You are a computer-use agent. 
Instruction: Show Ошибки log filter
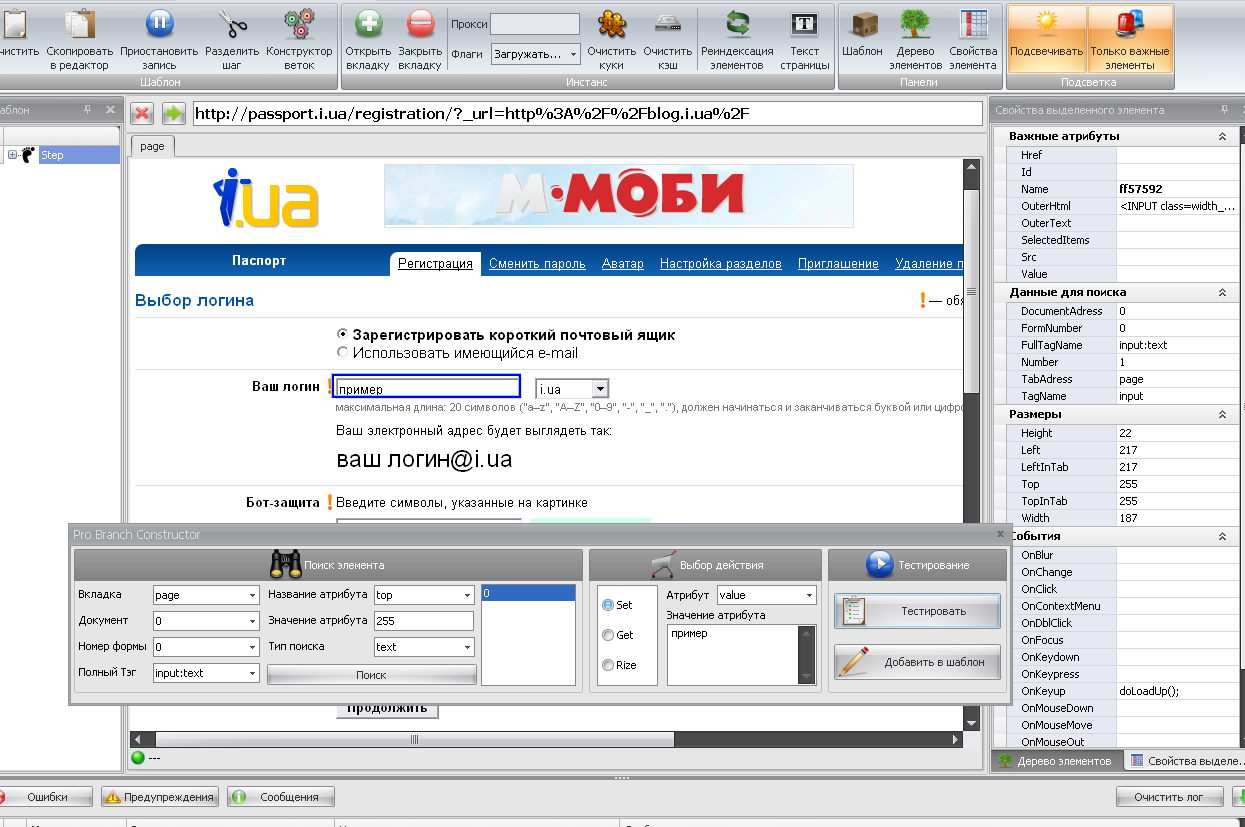[x=47, y=797]
